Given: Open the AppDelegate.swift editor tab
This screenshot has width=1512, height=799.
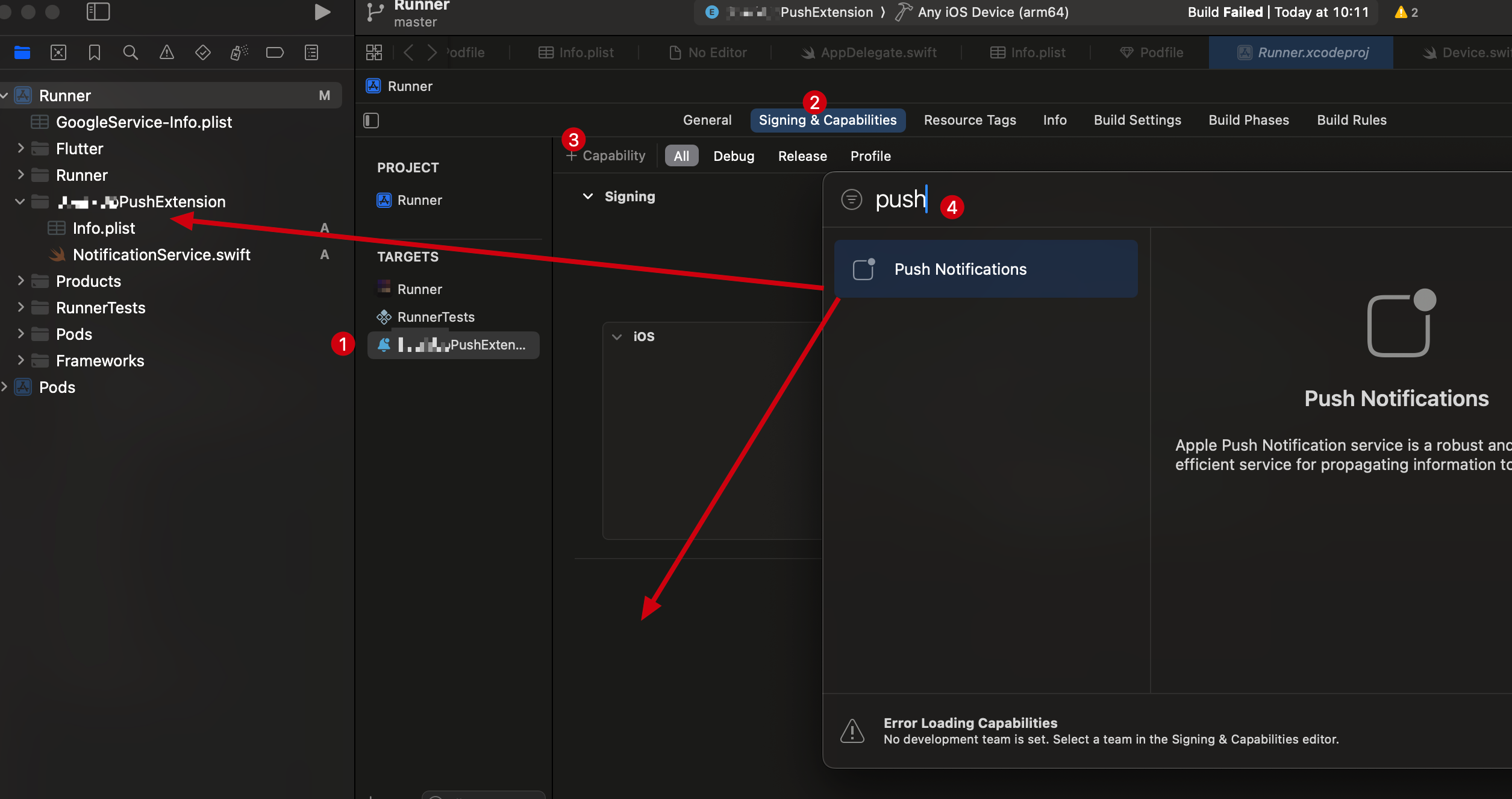Looking at the screenshot, I should pos(868,52).
